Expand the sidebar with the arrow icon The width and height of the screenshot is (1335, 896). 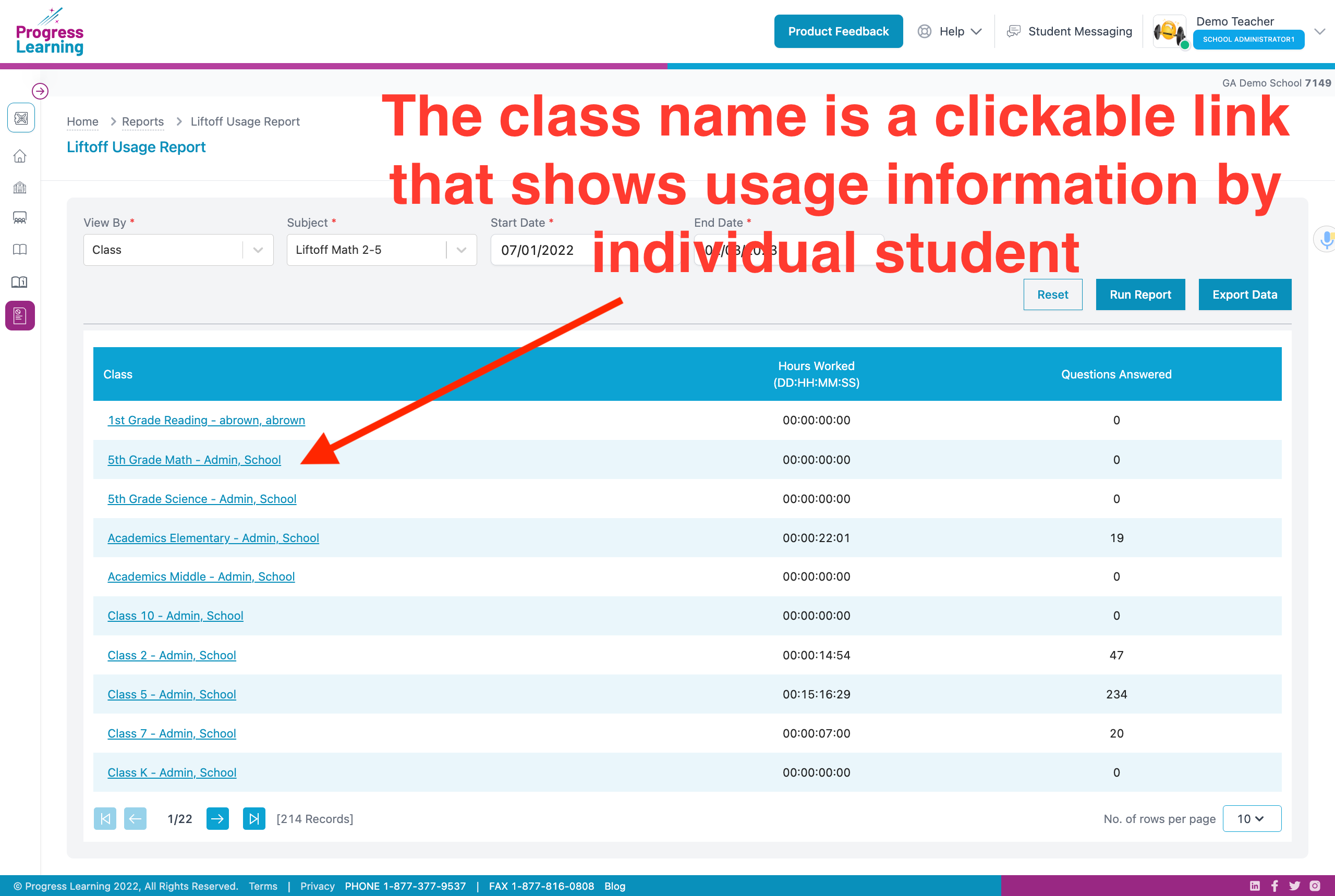pos(40,91)
